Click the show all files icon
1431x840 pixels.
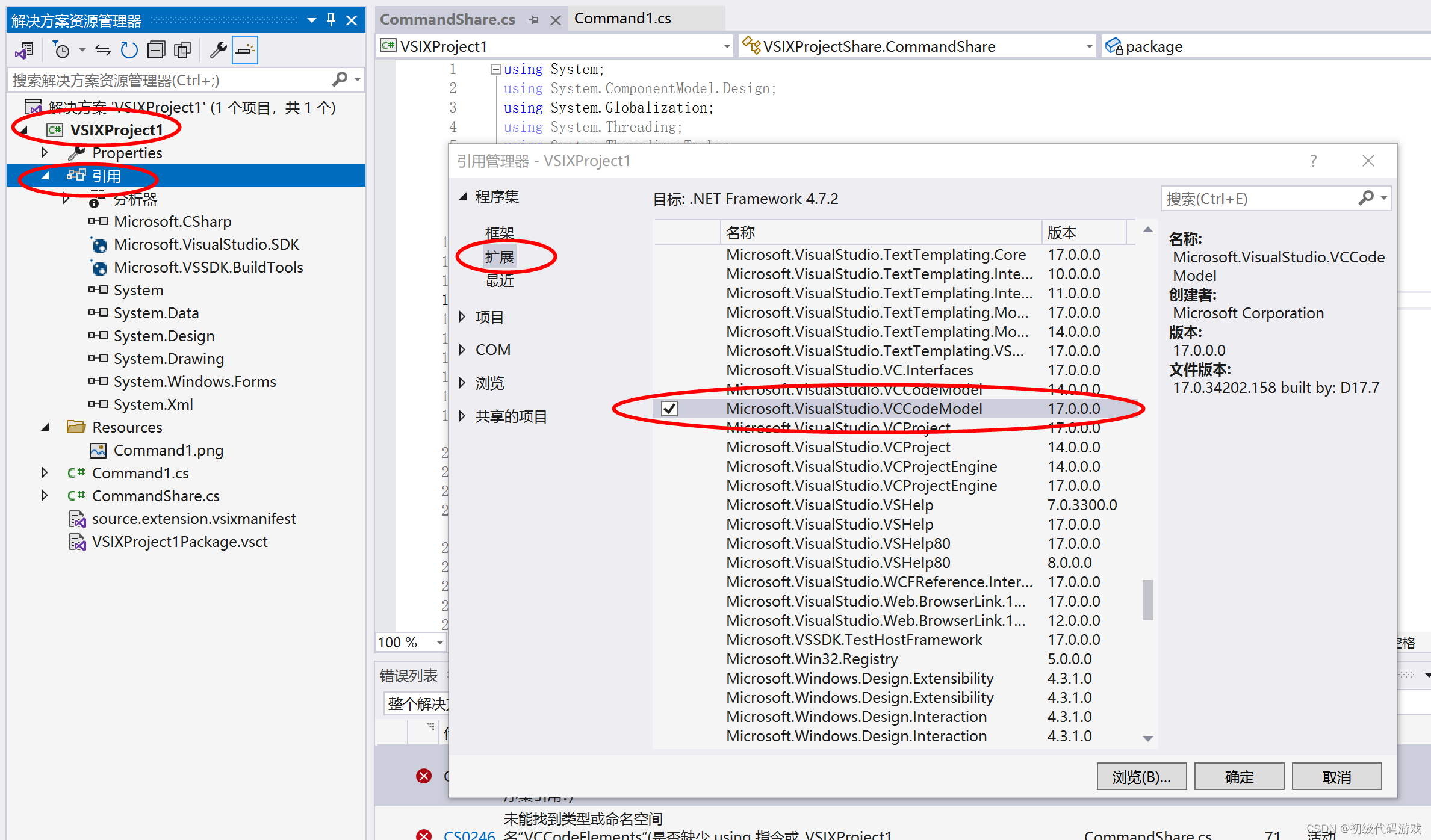pos(182,50)
